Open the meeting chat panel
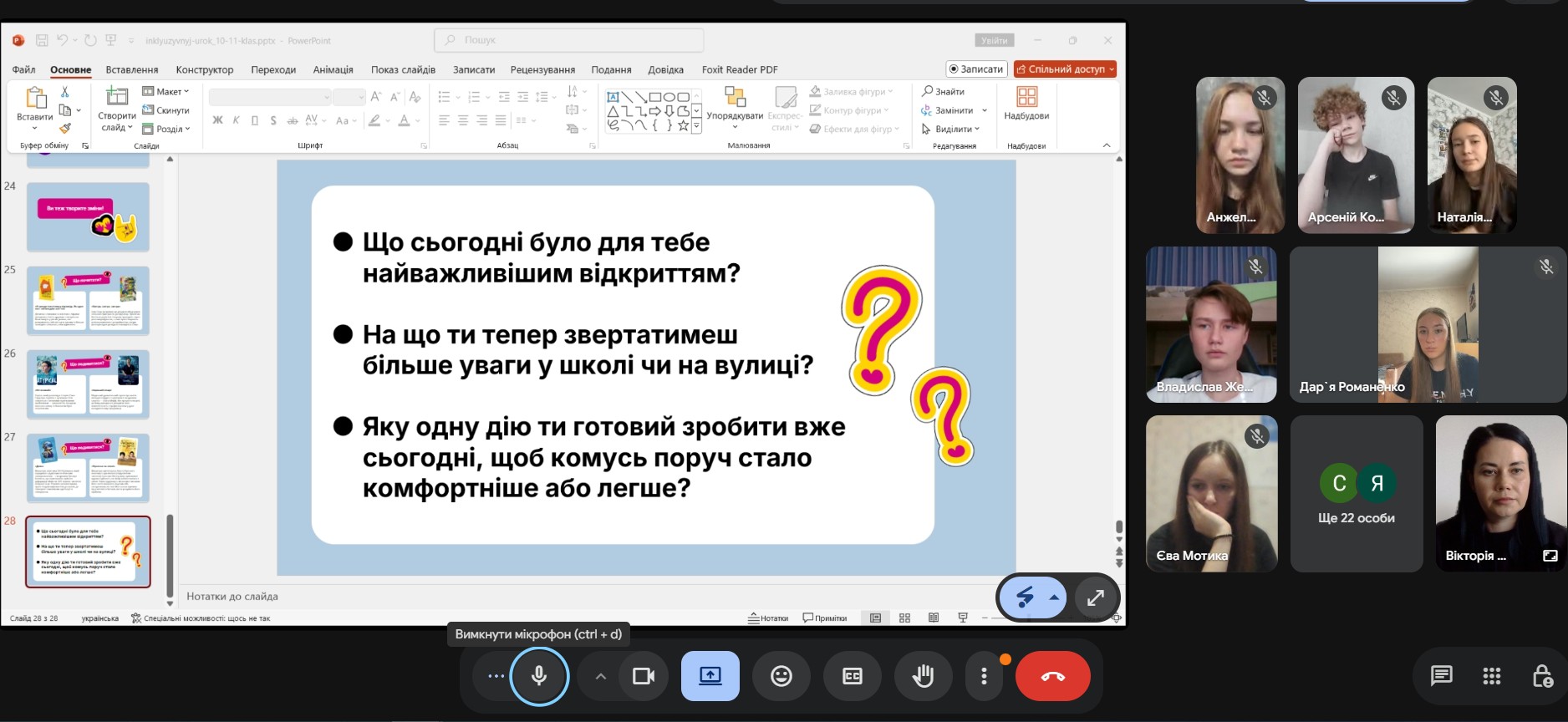Screen dimensions: 1568x722 point(1441,676)
